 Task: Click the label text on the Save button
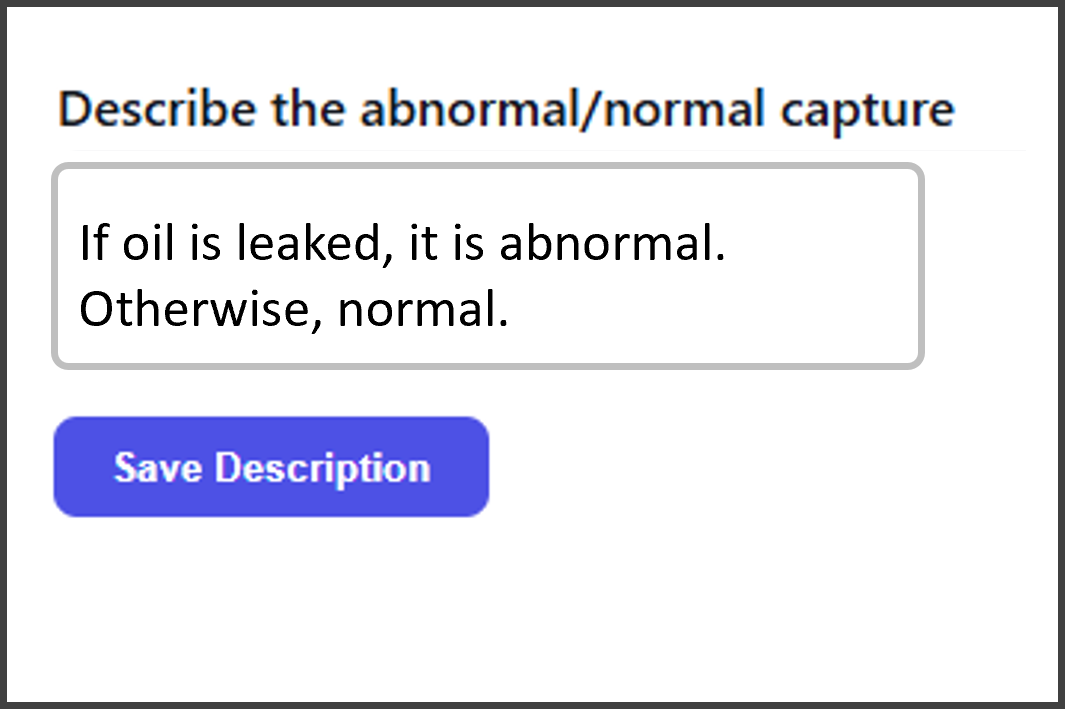(x=271, y=466)
